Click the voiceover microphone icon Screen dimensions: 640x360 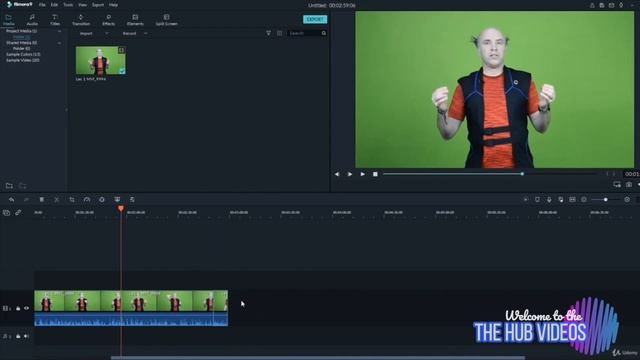click(549, 200)
